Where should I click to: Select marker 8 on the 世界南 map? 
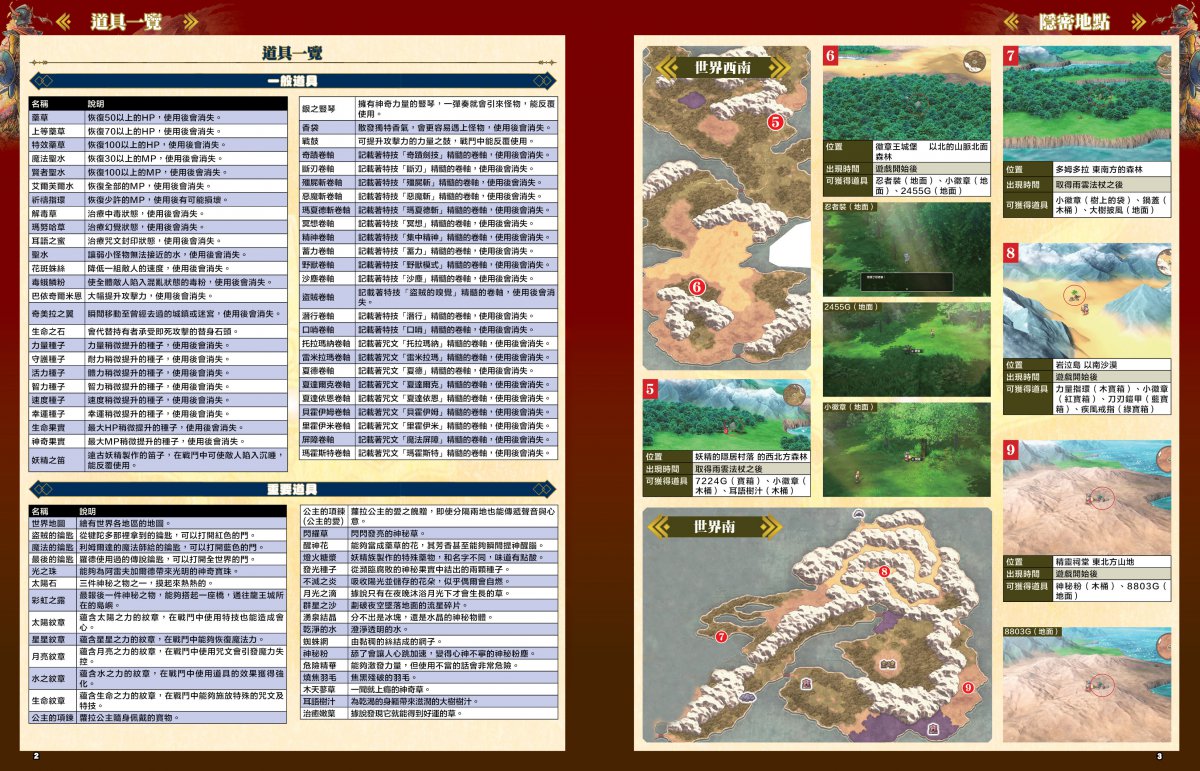[883, 571]
